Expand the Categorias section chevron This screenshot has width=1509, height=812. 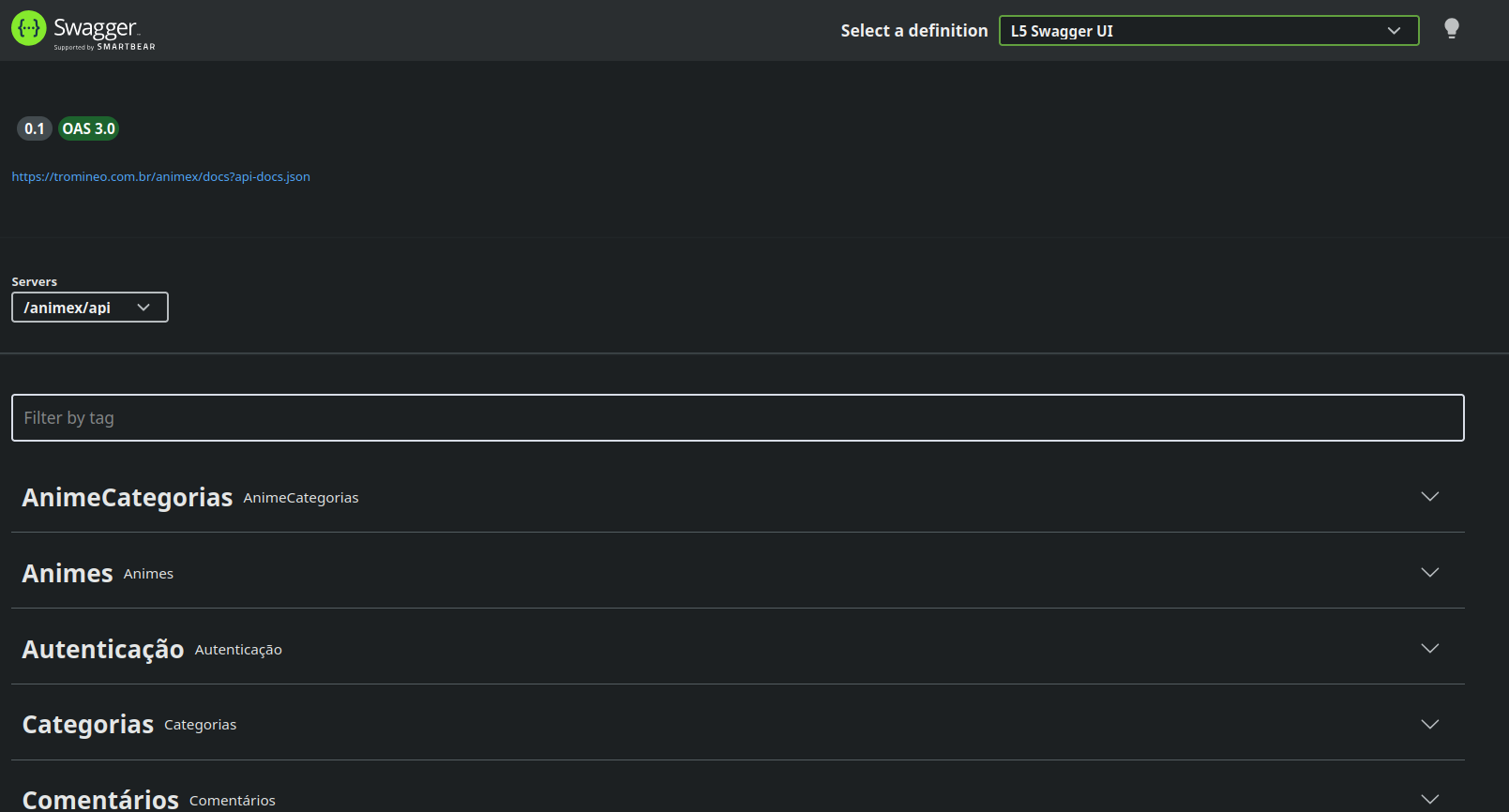1429,724
